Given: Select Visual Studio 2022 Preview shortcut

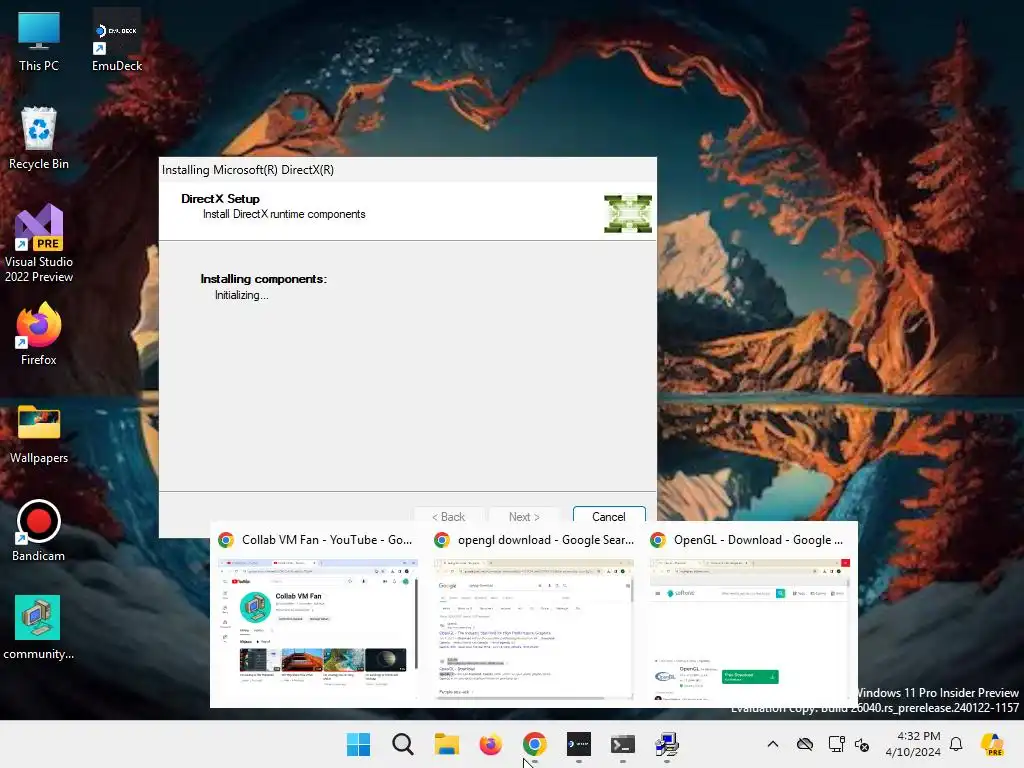Looking at the screenshot, I should point(39,243).
